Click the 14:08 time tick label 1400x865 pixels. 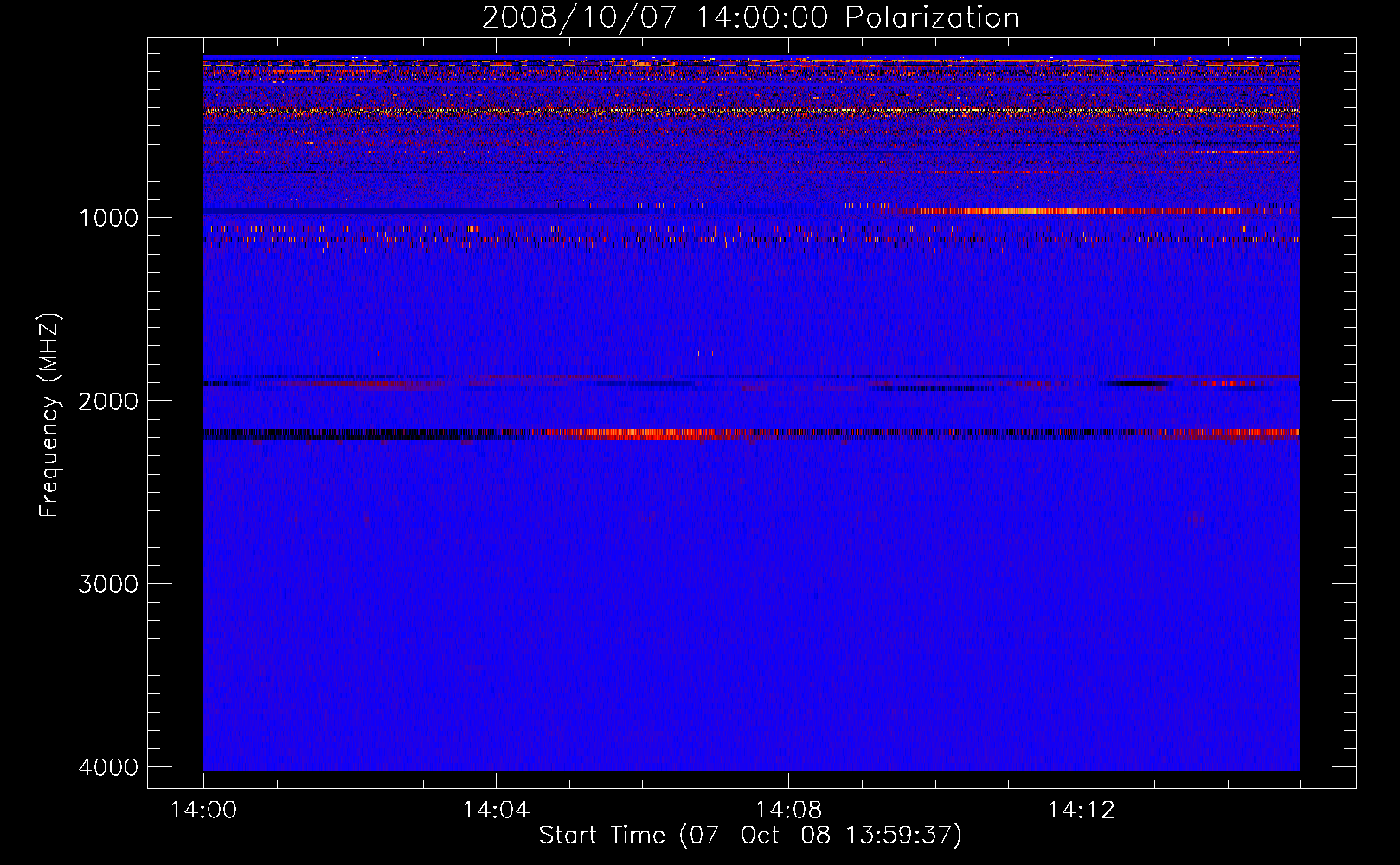(788, 811)
